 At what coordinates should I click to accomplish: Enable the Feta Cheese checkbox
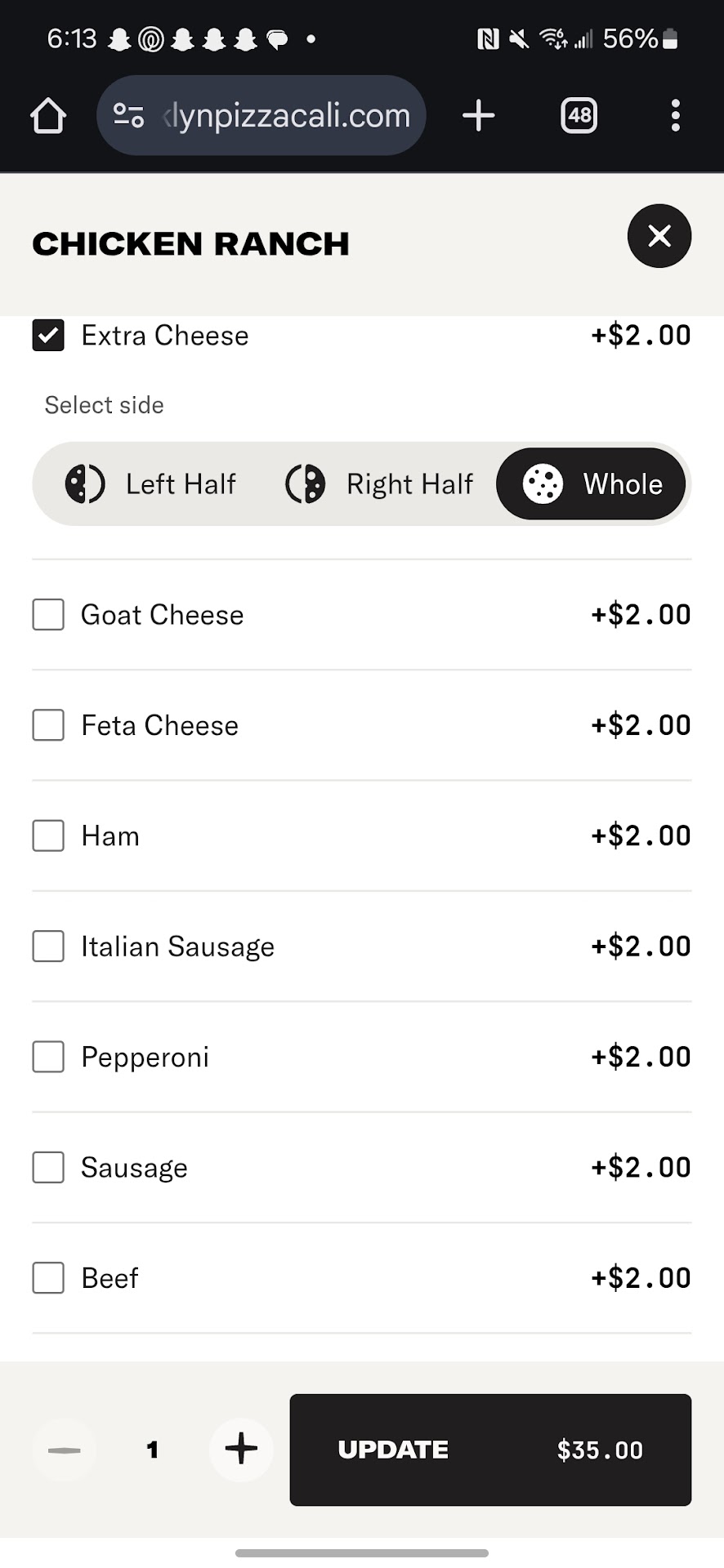point(48,725)
